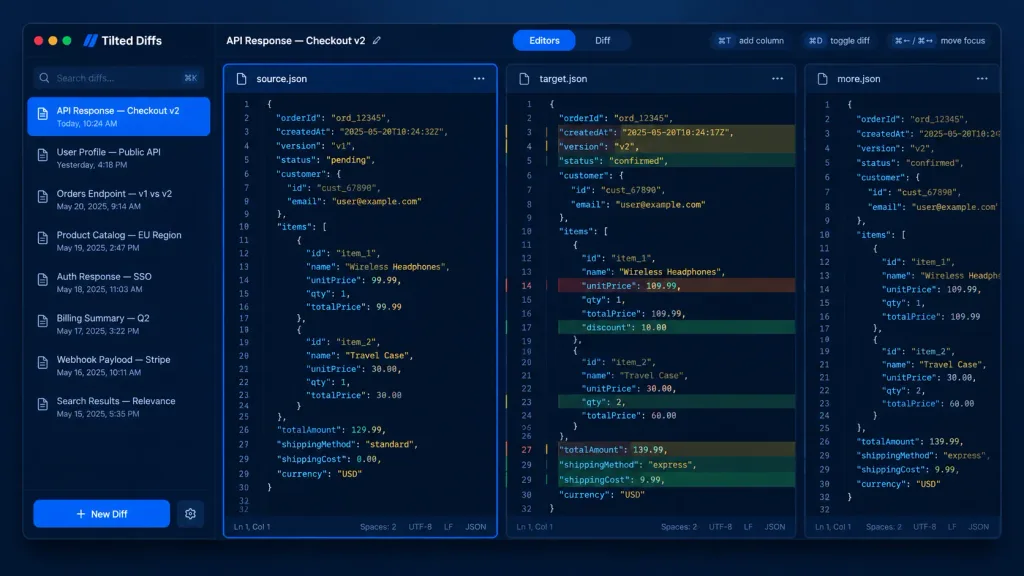The image size is (1024, 576).
Task: Open the settings gear in the sidebar
Action: tap(190, 514)
